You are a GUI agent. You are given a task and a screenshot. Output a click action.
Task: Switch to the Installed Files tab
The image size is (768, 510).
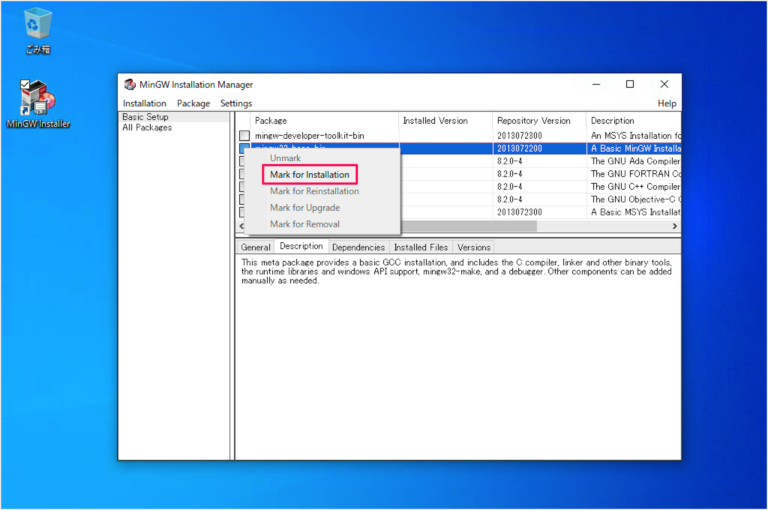pos(421,247)
